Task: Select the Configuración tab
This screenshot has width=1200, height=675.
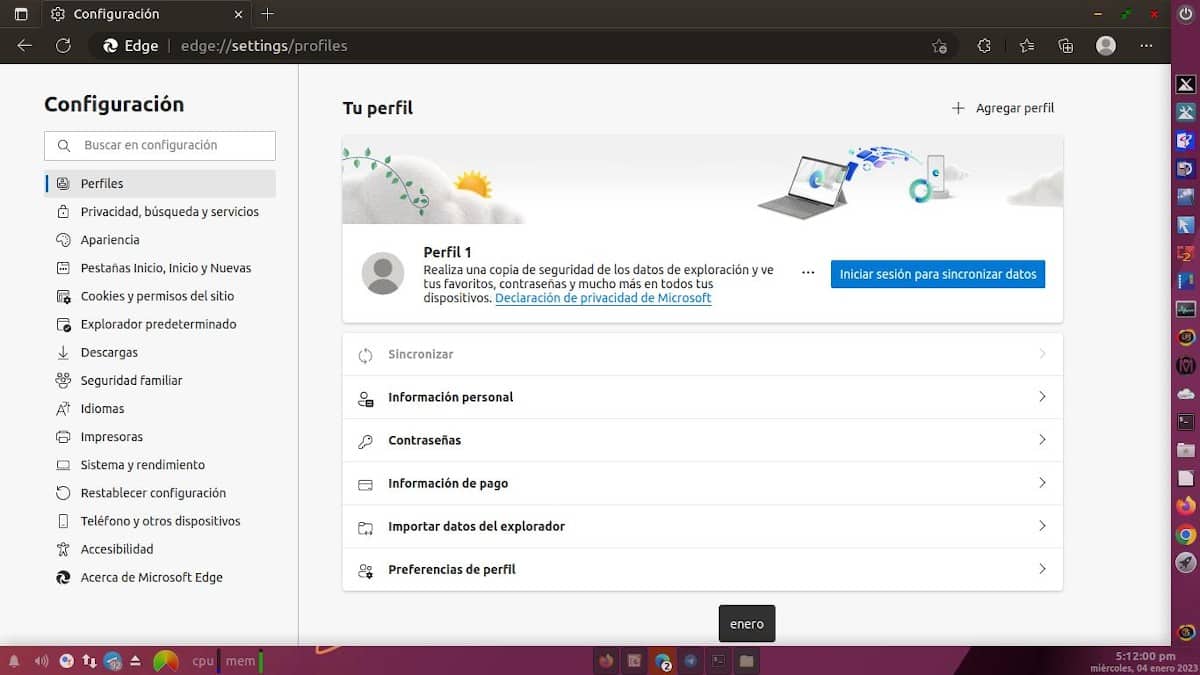Action: [145, 14]
